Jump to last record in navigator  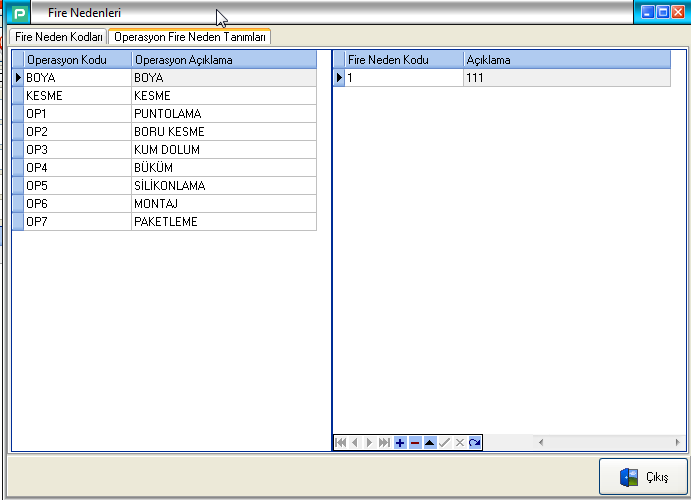coord(385,442)
